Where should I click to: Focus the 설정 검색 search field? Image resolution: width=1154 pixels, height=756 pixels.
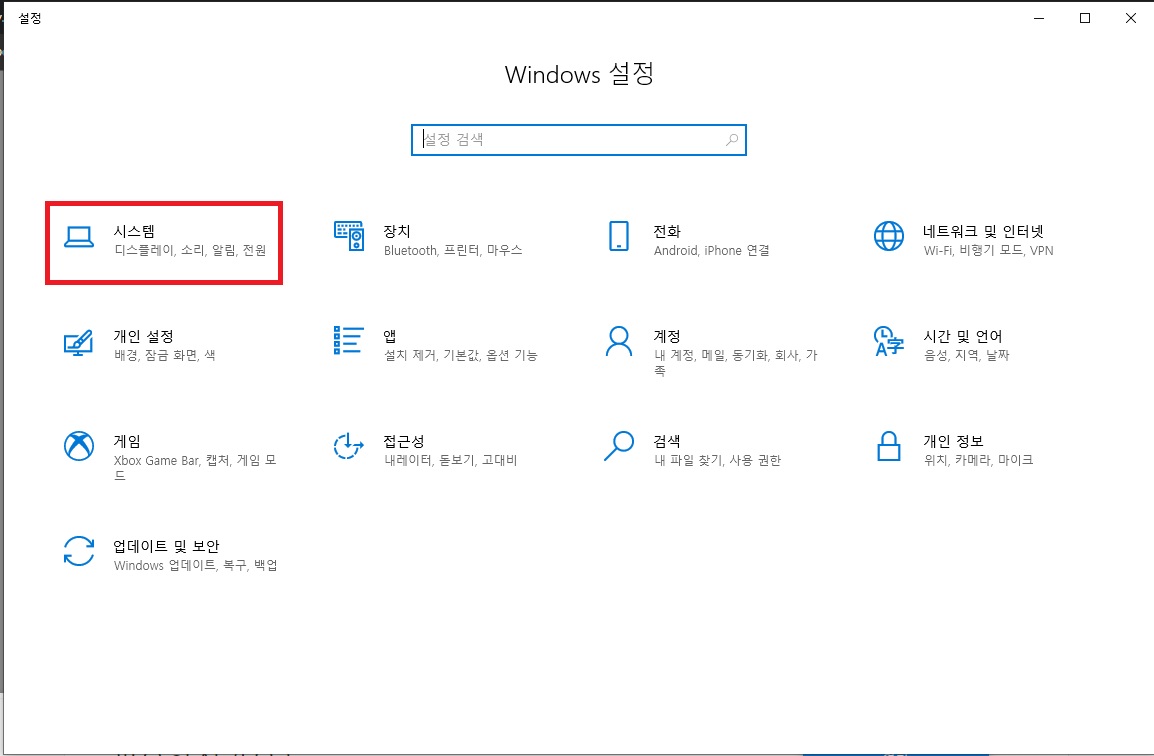click(578, 140)
